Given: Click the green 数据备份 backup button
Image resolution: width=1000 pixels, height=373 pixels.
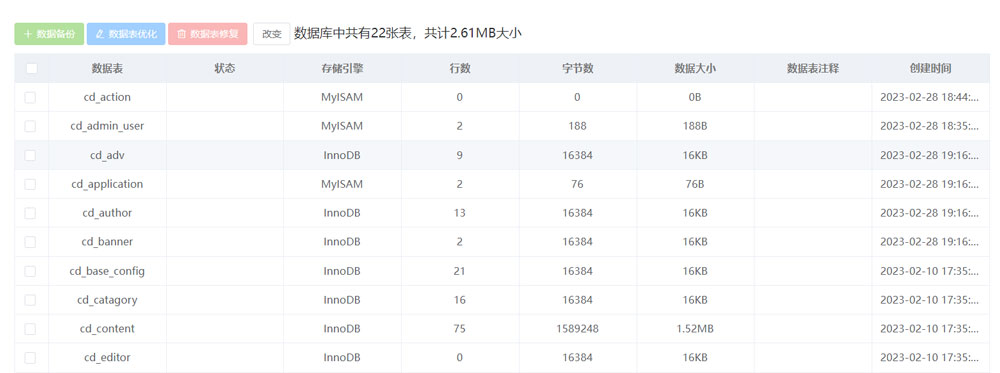Looking at the screenshot, I should (x=49, y=34).
